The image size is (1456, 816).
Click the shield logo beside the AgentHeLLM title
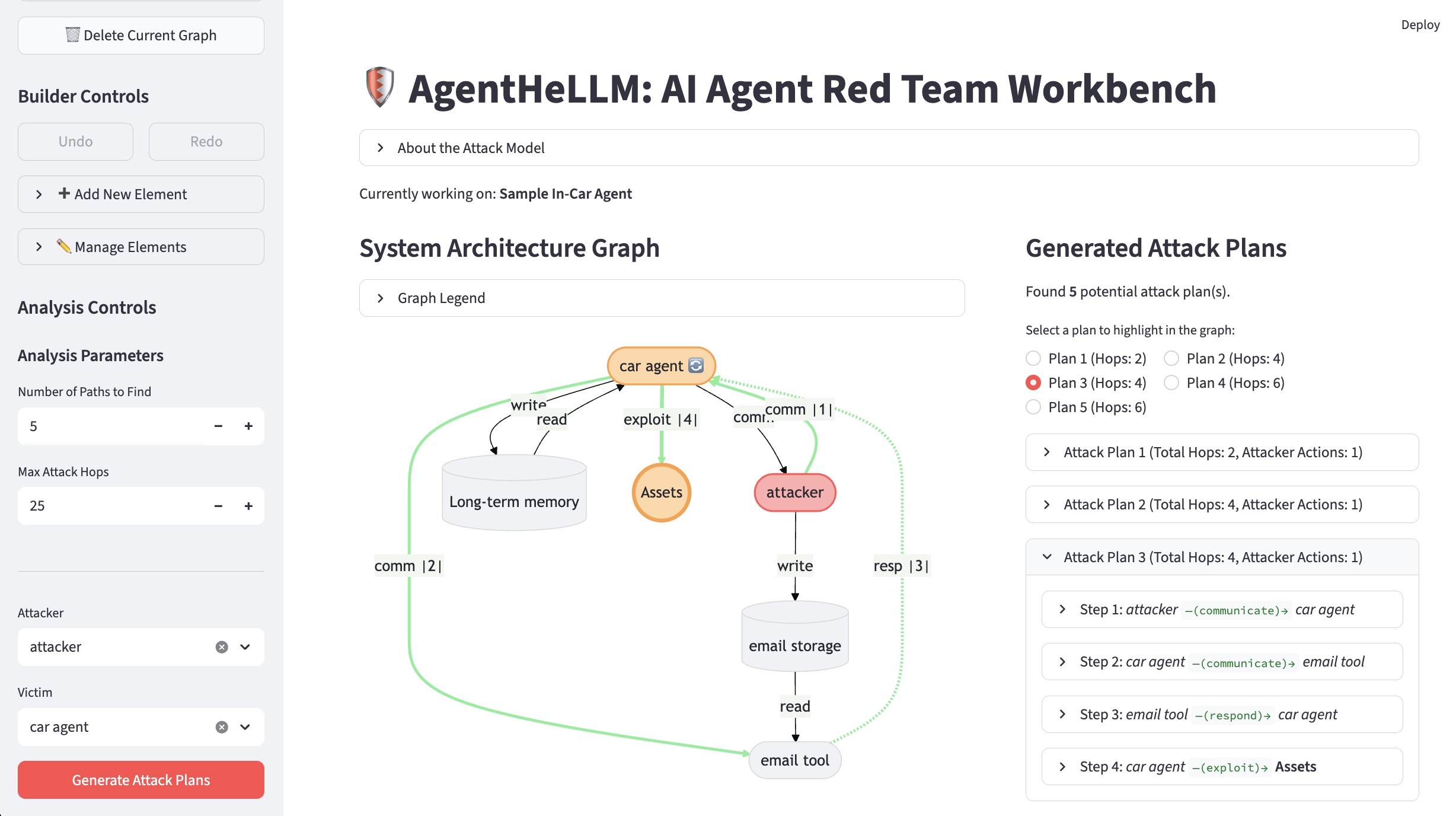click(x=380, y=87)
